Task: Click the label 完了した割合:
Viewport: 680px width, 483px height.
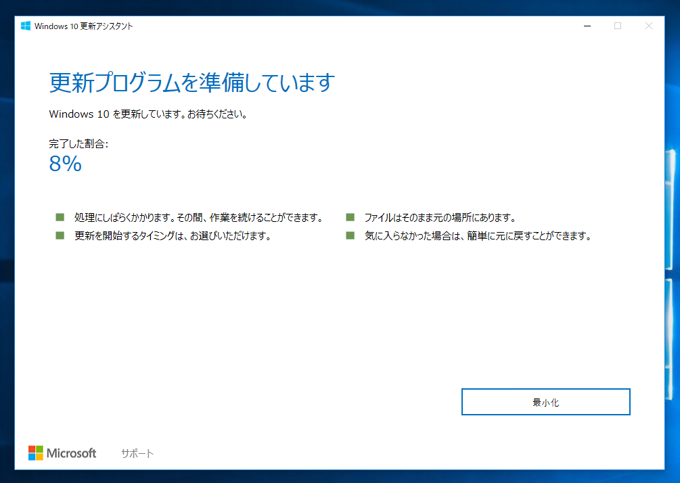Action: 78,144
